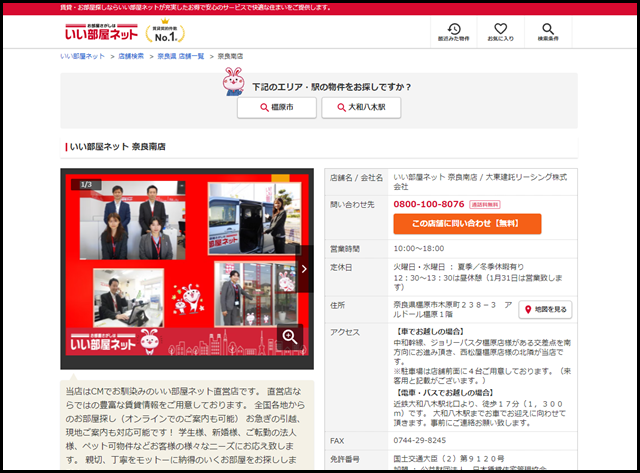This screenshot has width=640, height=473.
Task: Click the アクセス row label
Action: coord(345,332)
